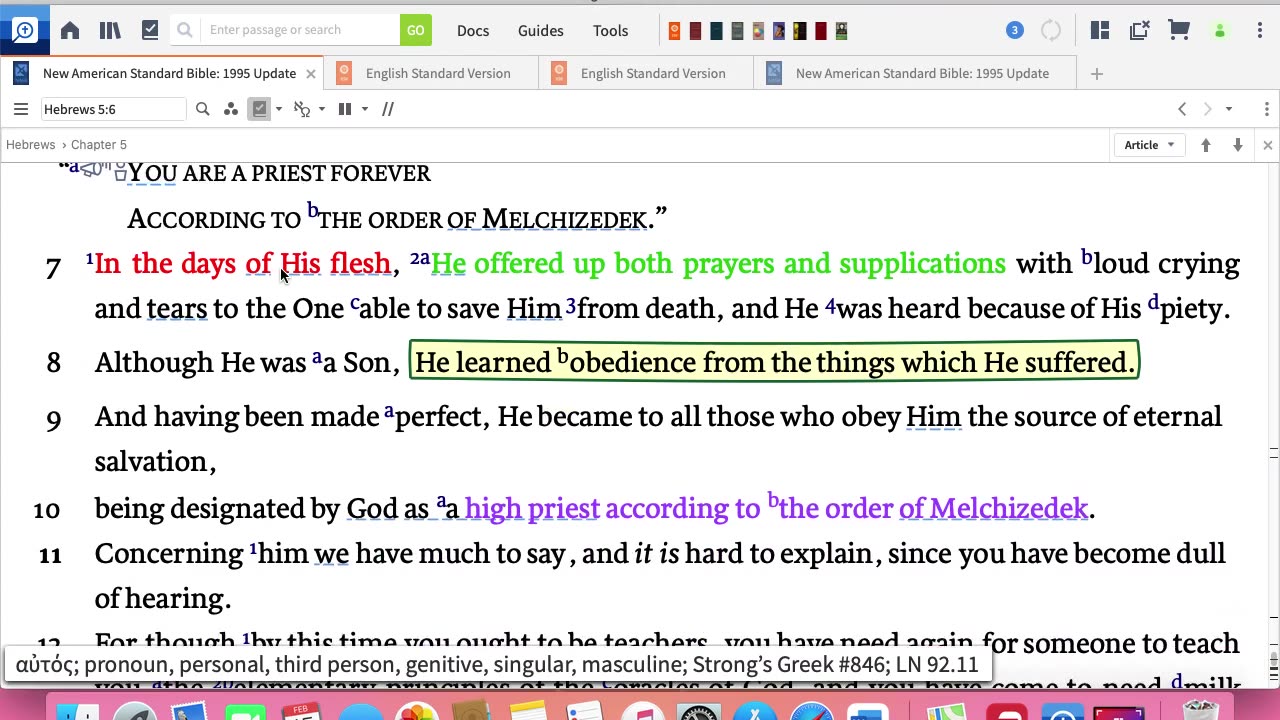
Task: Toggle the highlighted reading view button
Action: pyautogui.click(x=260, y=109)
